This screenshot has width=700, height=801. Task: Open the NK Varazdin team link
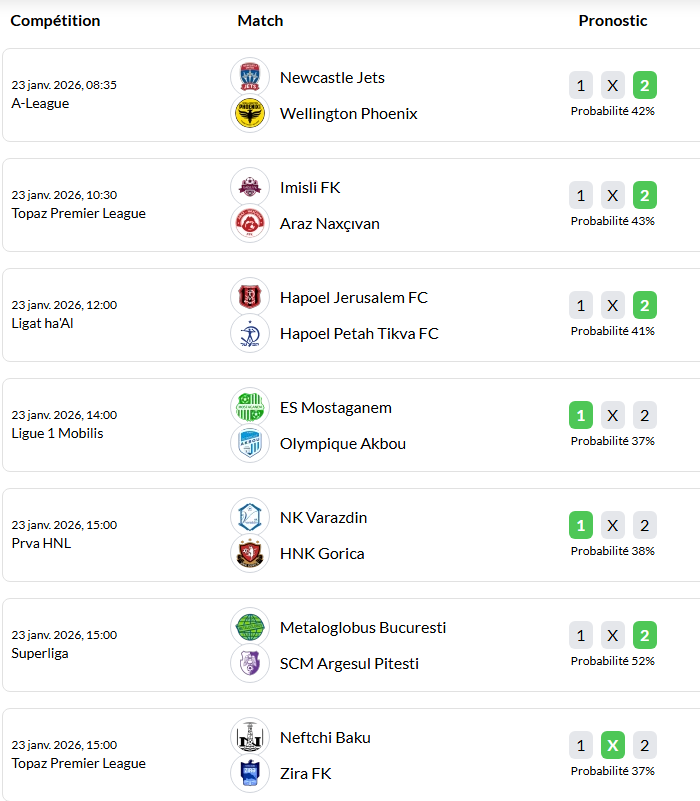point(323,518)
